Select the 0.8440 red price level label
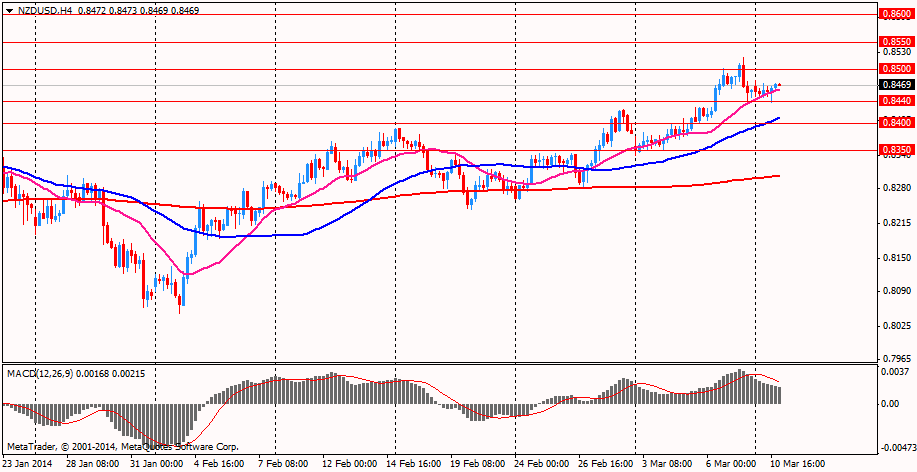917x472 pixels. pos(895,101)
